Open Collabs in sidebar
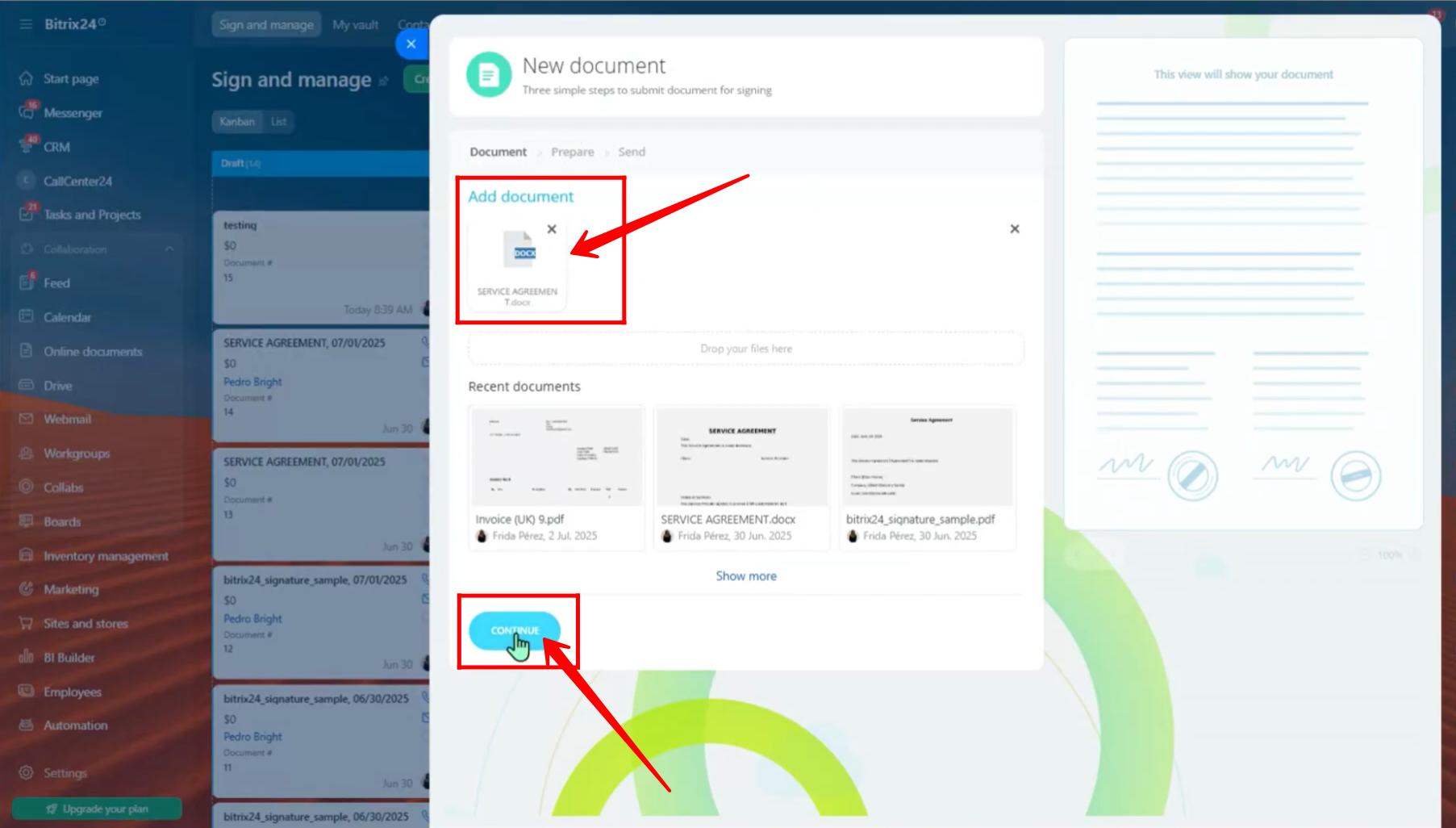Image resolution: width=1456 pixels, height=828 pixels. point(63,487)
